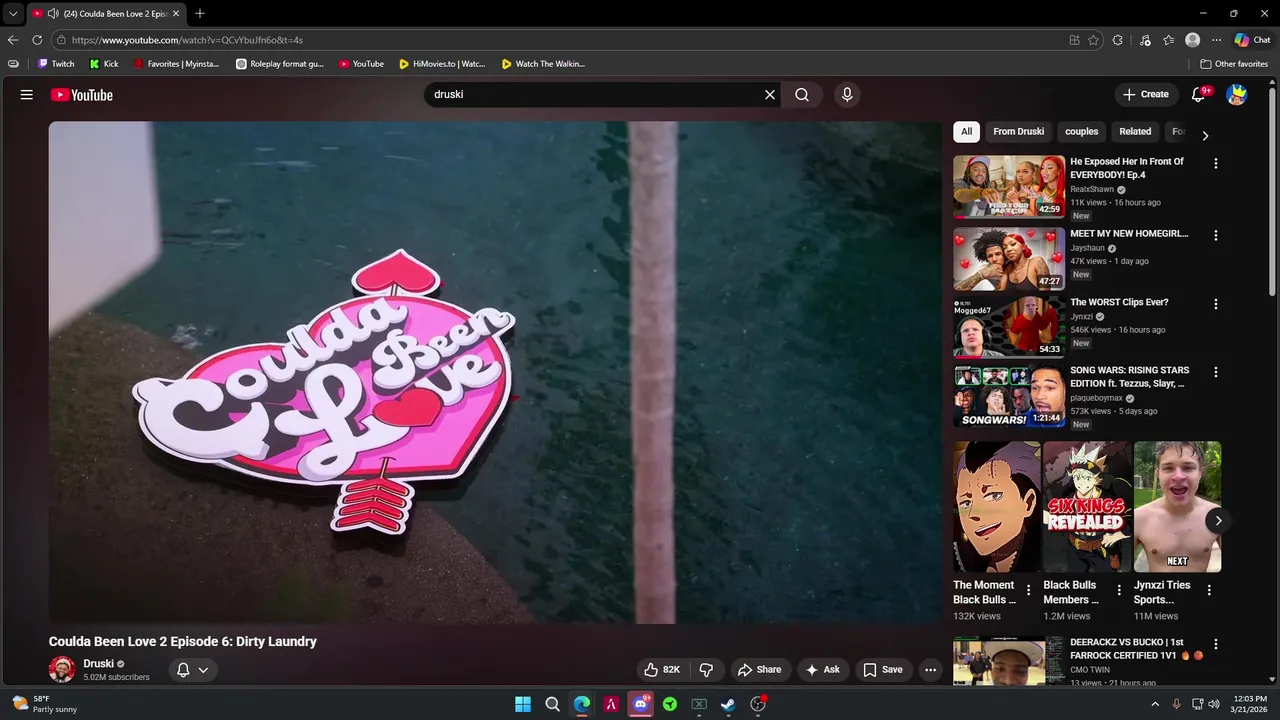Open the YouTube account avatar menu

(x=1237, y=95)
